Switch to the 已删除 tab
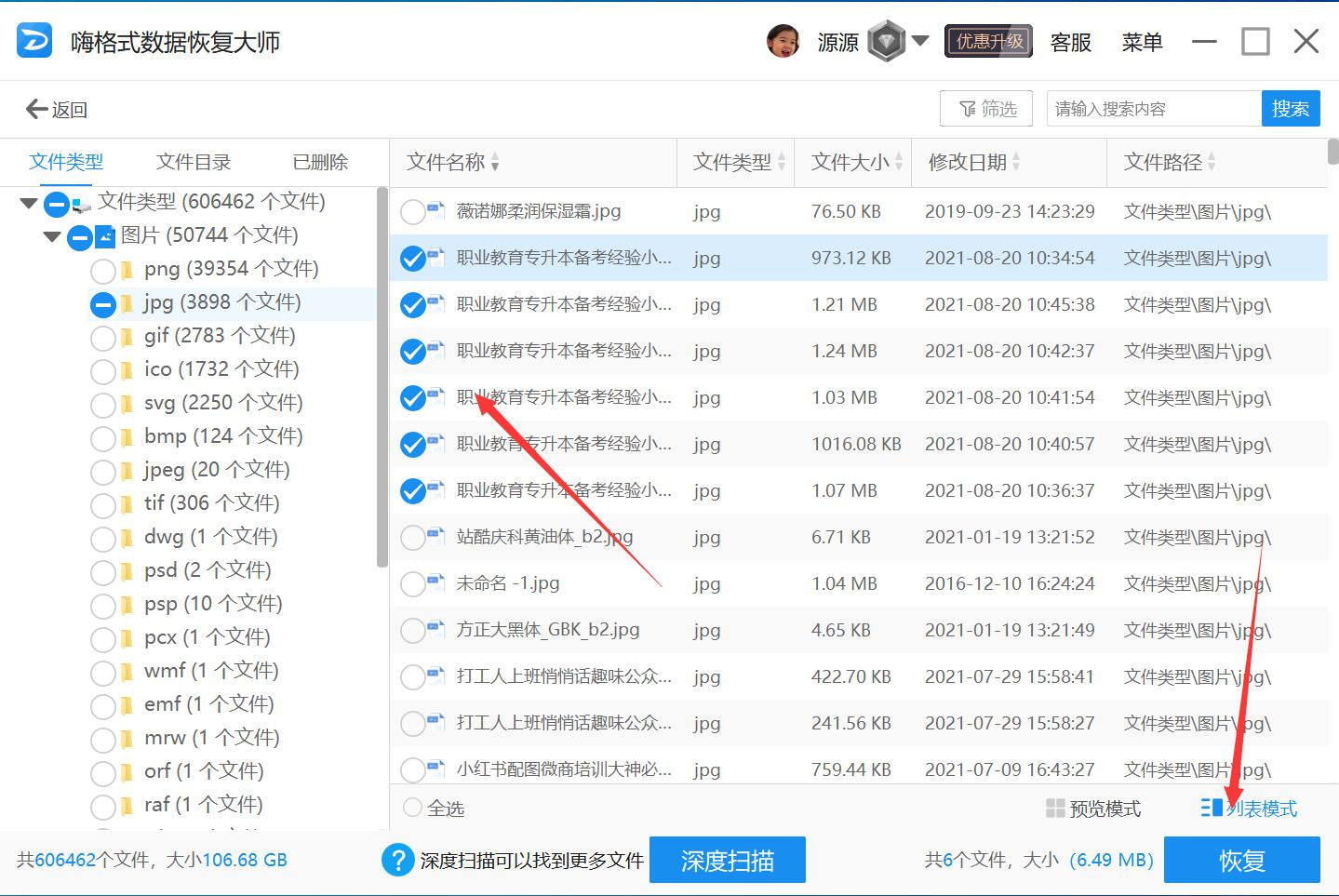Screen dimensions: 1339x896 pos(319,162)
